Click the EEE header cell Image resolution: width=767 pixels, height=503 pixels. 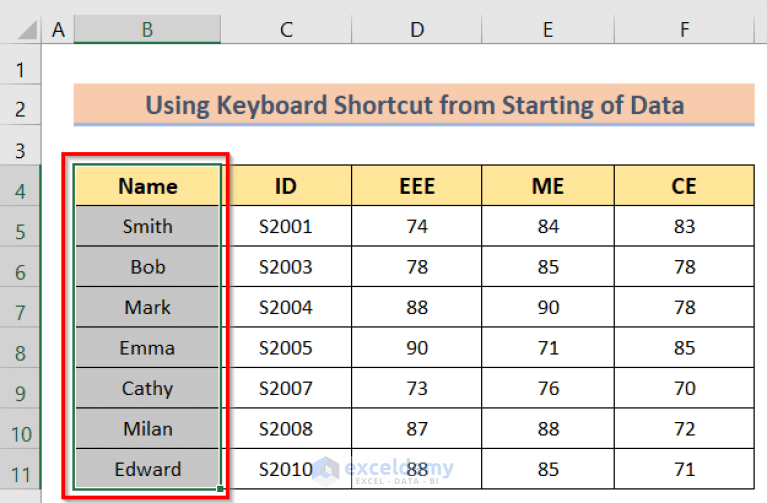pos(417,186)
